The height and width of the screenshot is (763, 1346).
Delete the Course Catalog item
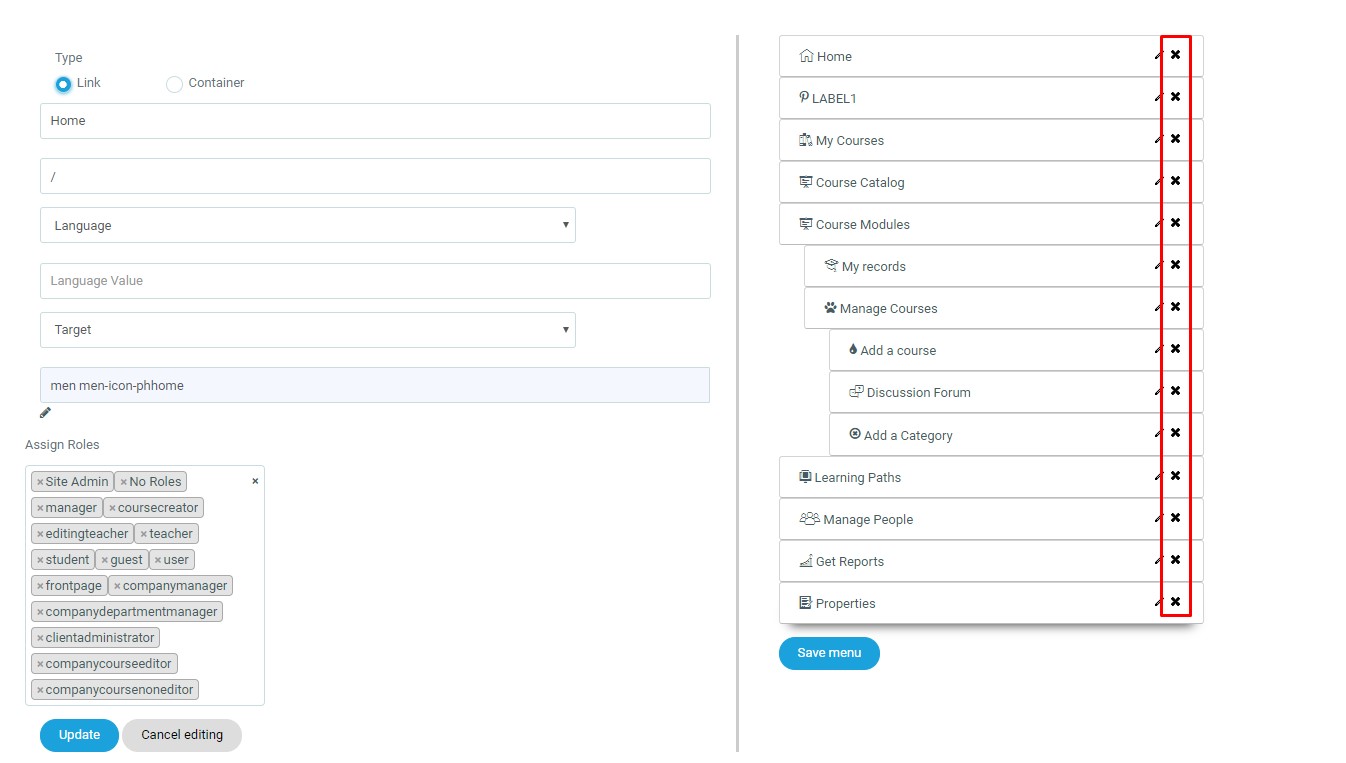coord(1175,181)
